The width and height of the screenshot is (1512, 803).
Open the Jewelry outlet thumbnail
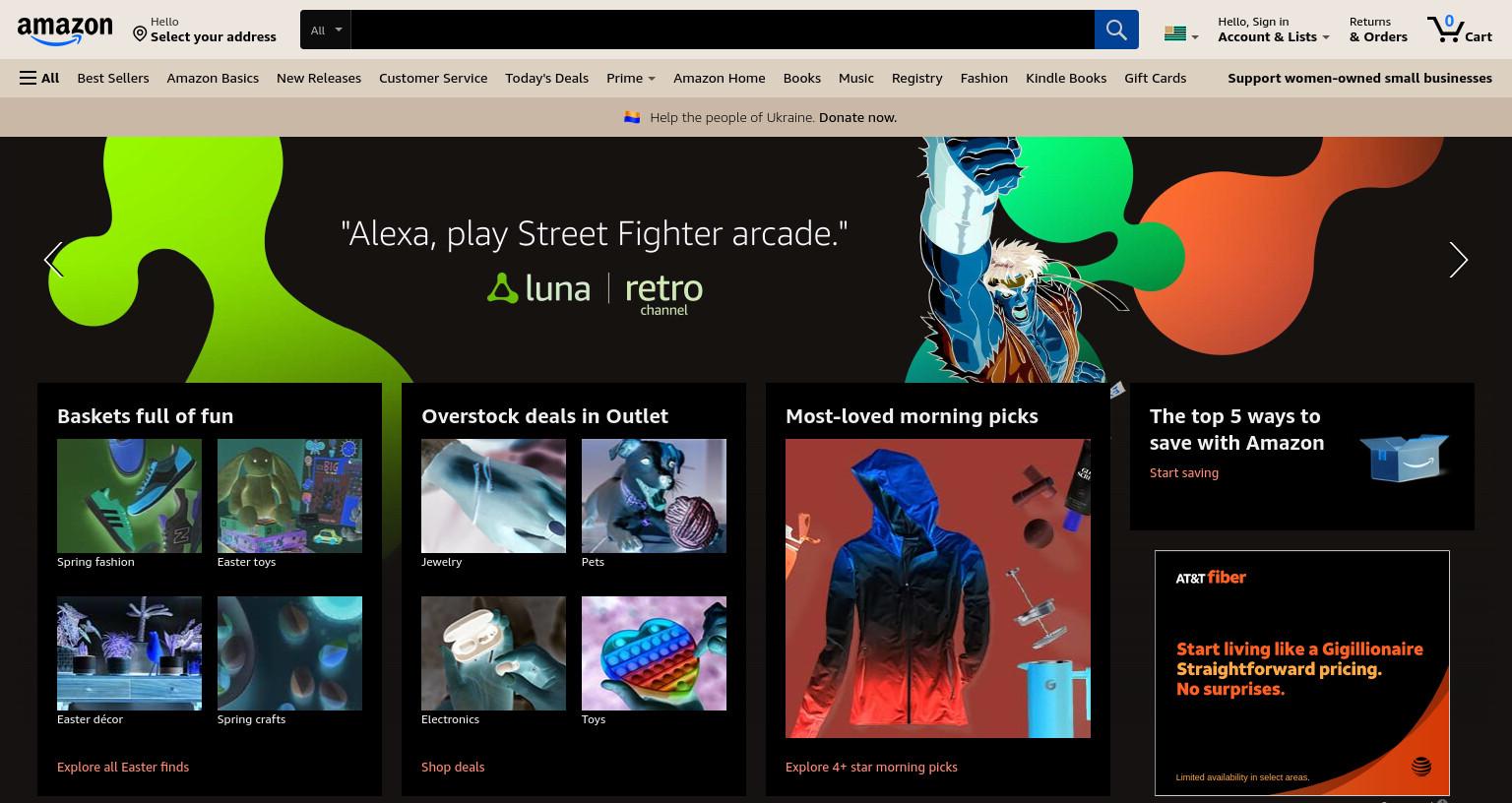click(x=493, y=496)
